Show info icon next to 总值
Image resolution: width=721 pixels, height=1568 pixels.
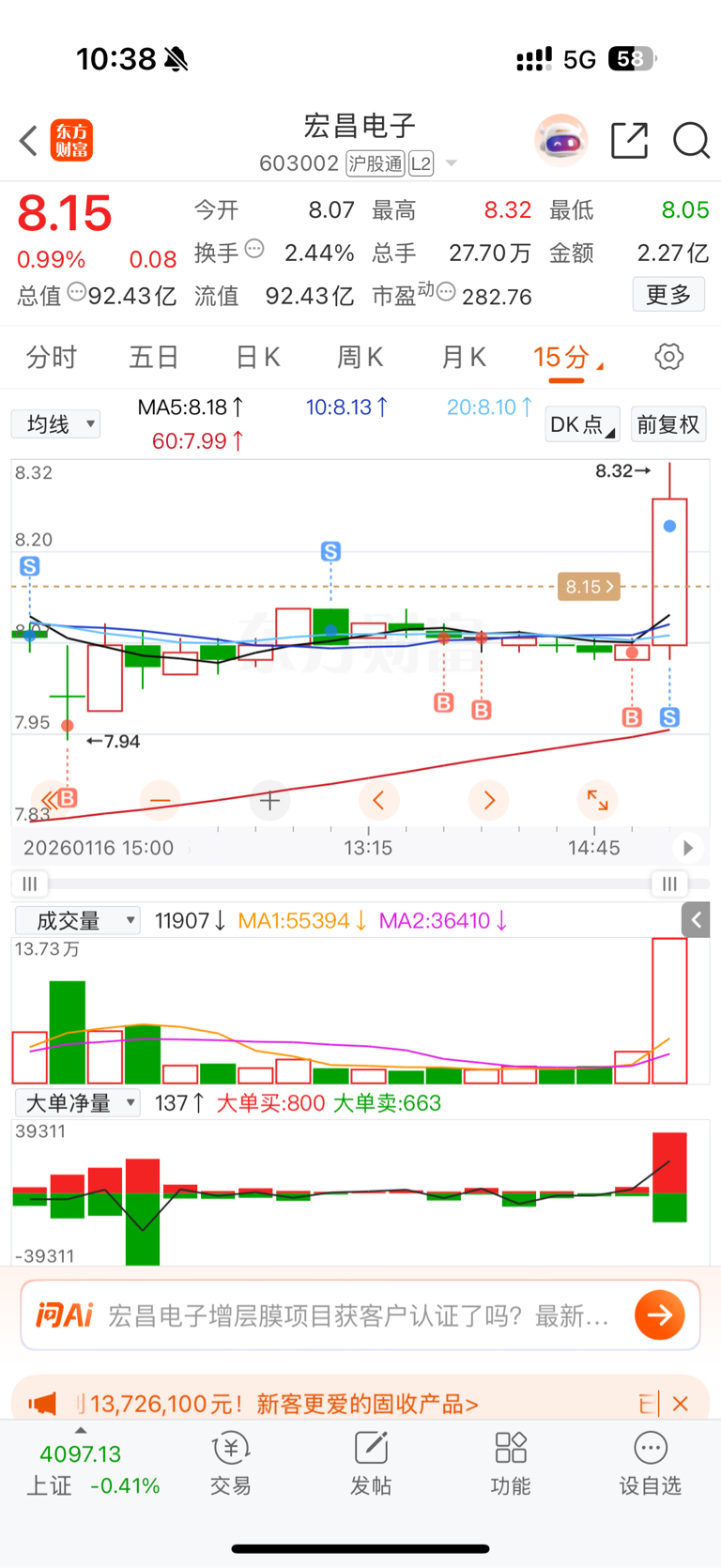(x=77, y=292)
